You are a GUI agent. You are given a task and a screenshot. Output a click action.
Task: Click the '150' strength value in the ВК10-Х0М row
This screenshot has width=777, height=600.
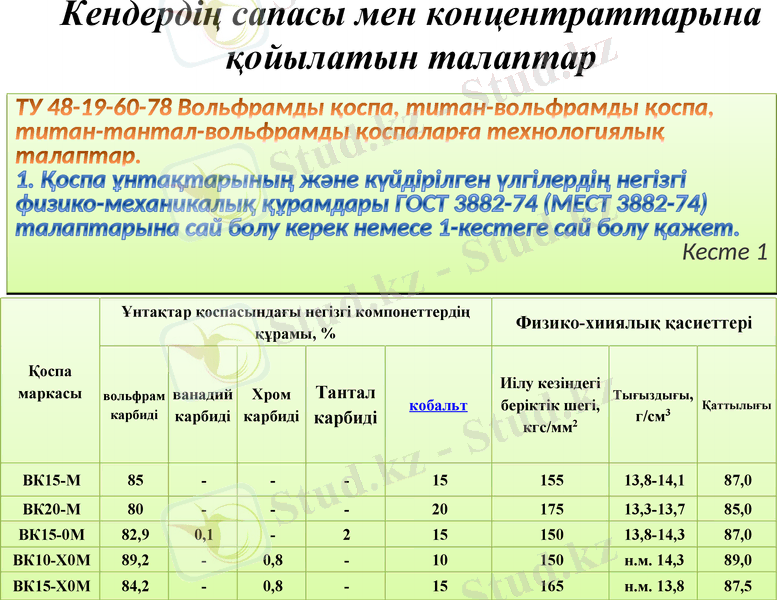552,560
